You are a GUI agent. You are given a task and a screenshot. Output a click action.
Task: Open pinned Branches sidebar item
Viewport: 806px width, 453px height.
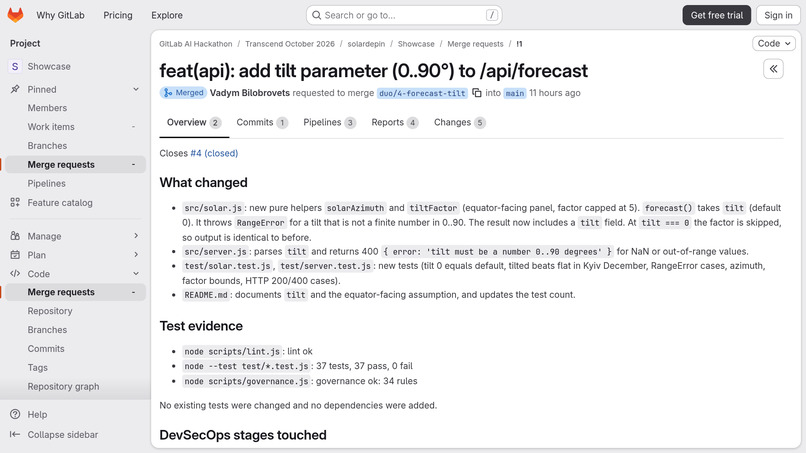click(x=76, y=146)
